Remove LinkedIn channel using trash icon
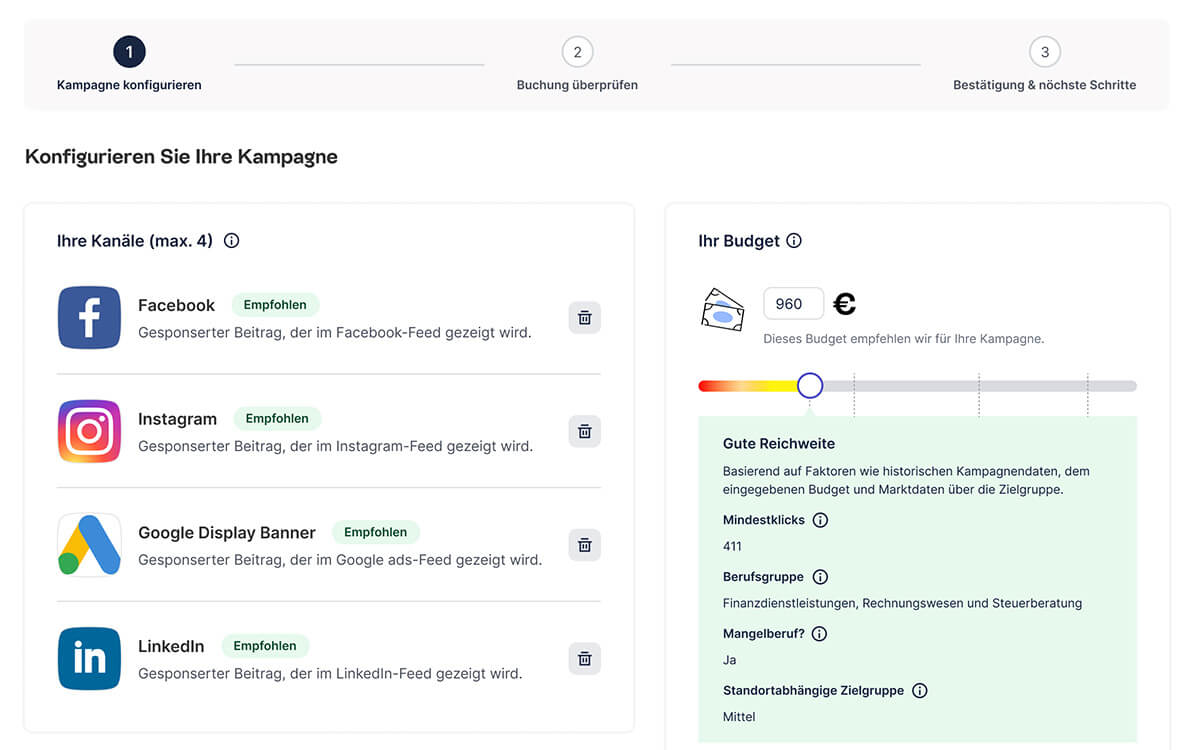Screen dimensions: 1200x750 click(x=585, y=659)
